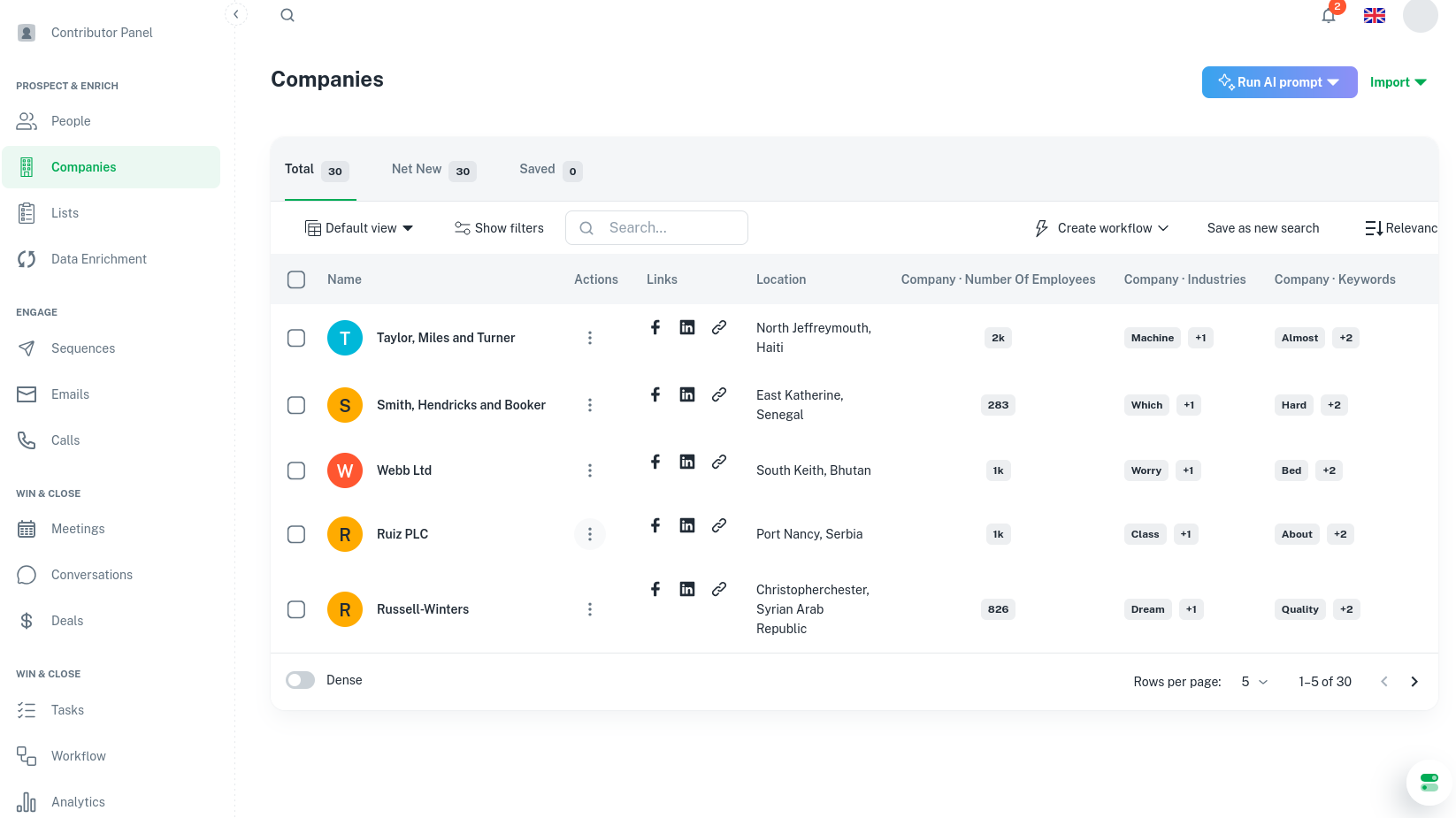Open the Default view dropdown

coord(359,228)
